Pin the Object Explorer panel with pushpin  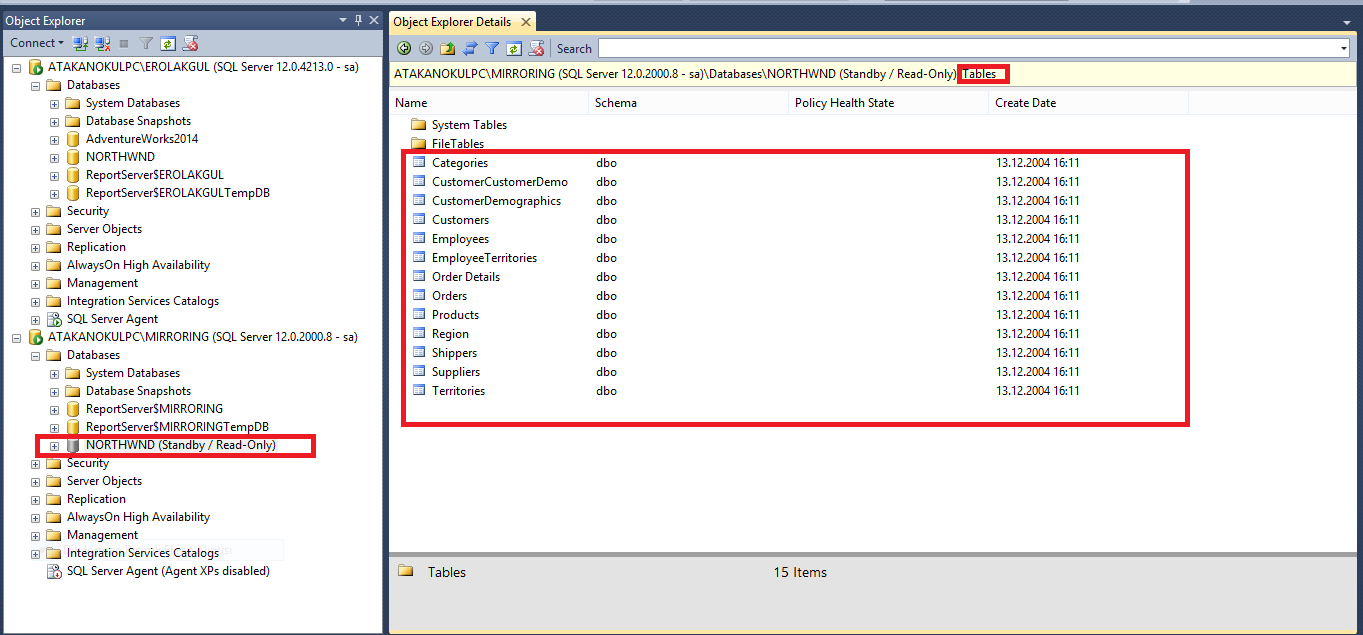359,20
